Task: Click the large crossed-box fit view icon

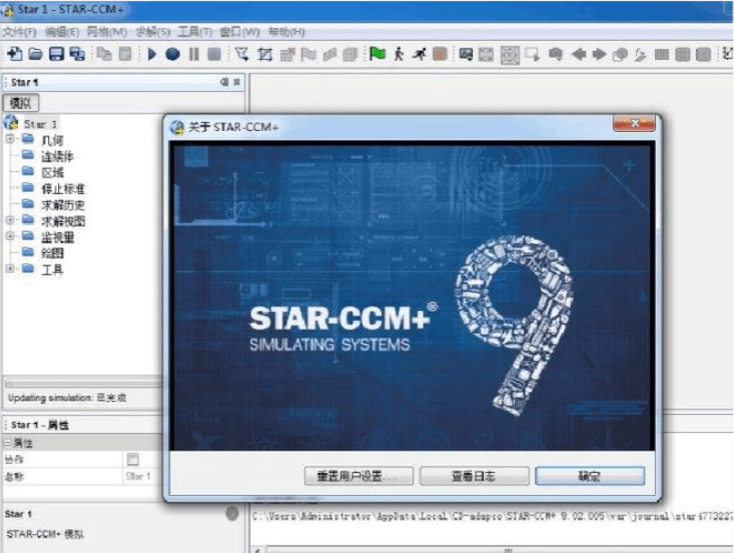Action: [510, 55]
